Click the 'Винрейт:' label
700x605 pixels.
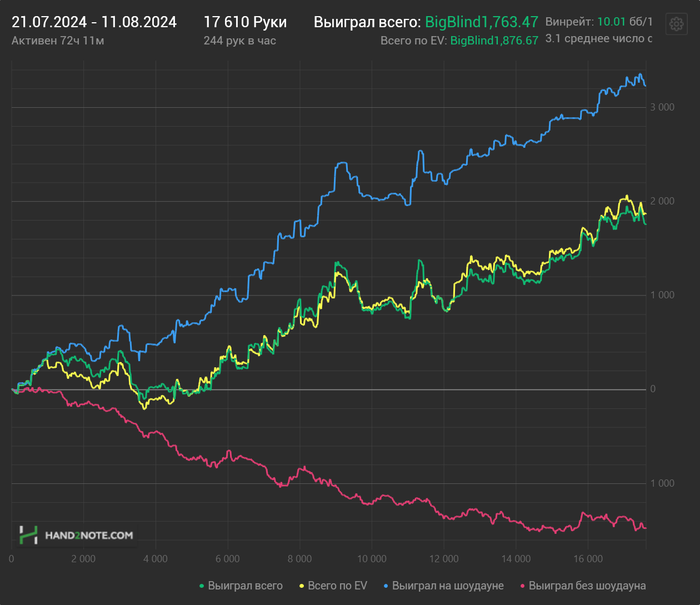click(x=570, y=21)
